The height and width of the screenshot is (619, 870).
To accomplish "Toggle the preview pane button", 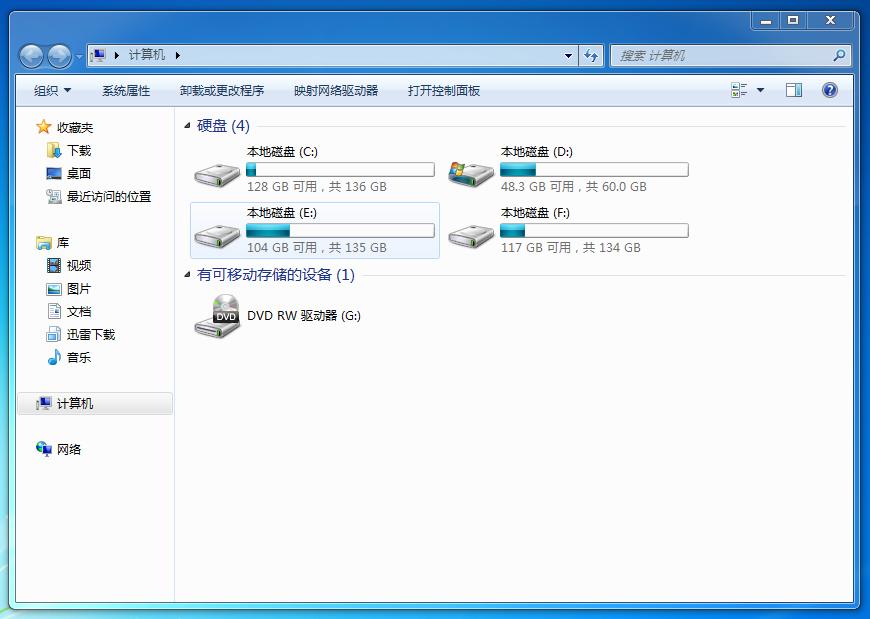I will [793, 90].
